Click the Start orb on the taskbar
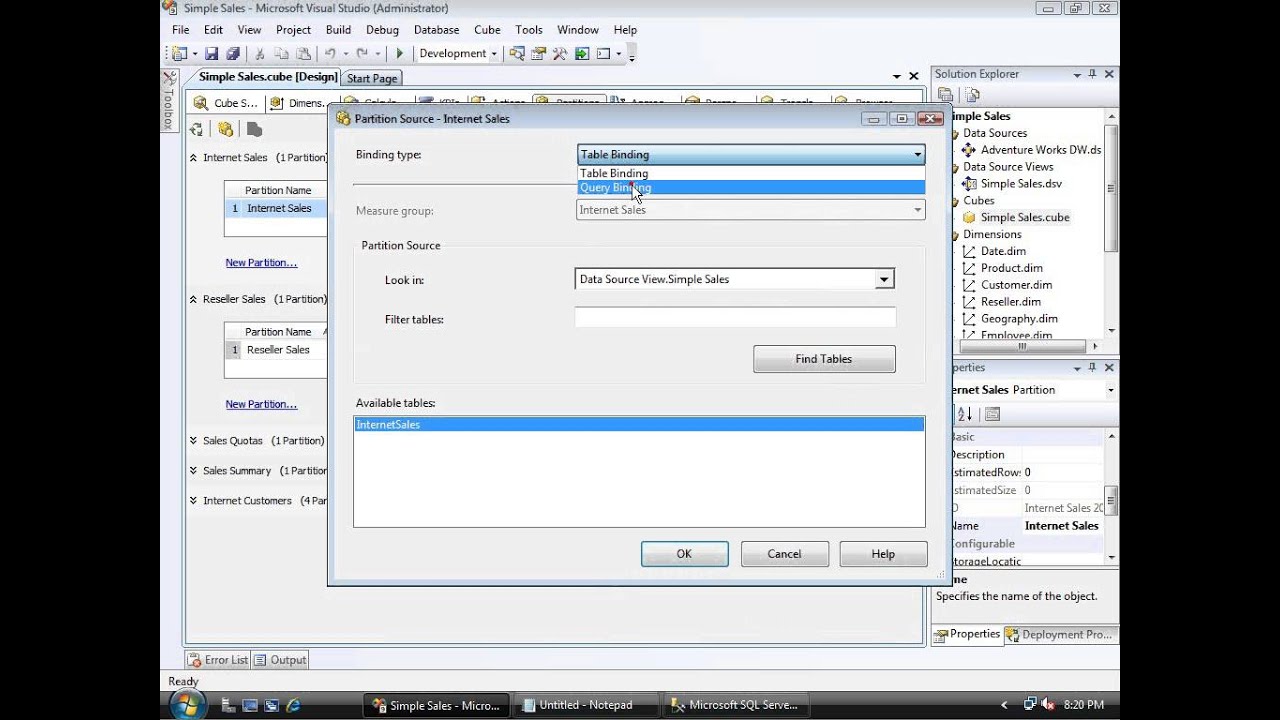The height and width of the screenshot is (720, 1280). pos(188,704)
